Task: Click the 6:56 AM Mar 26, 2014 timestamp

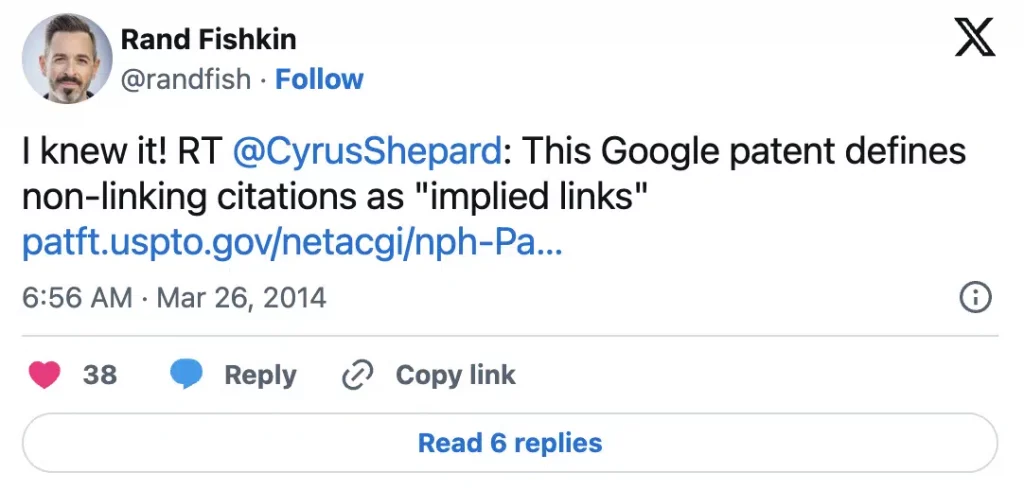Action: click(173, 297)
